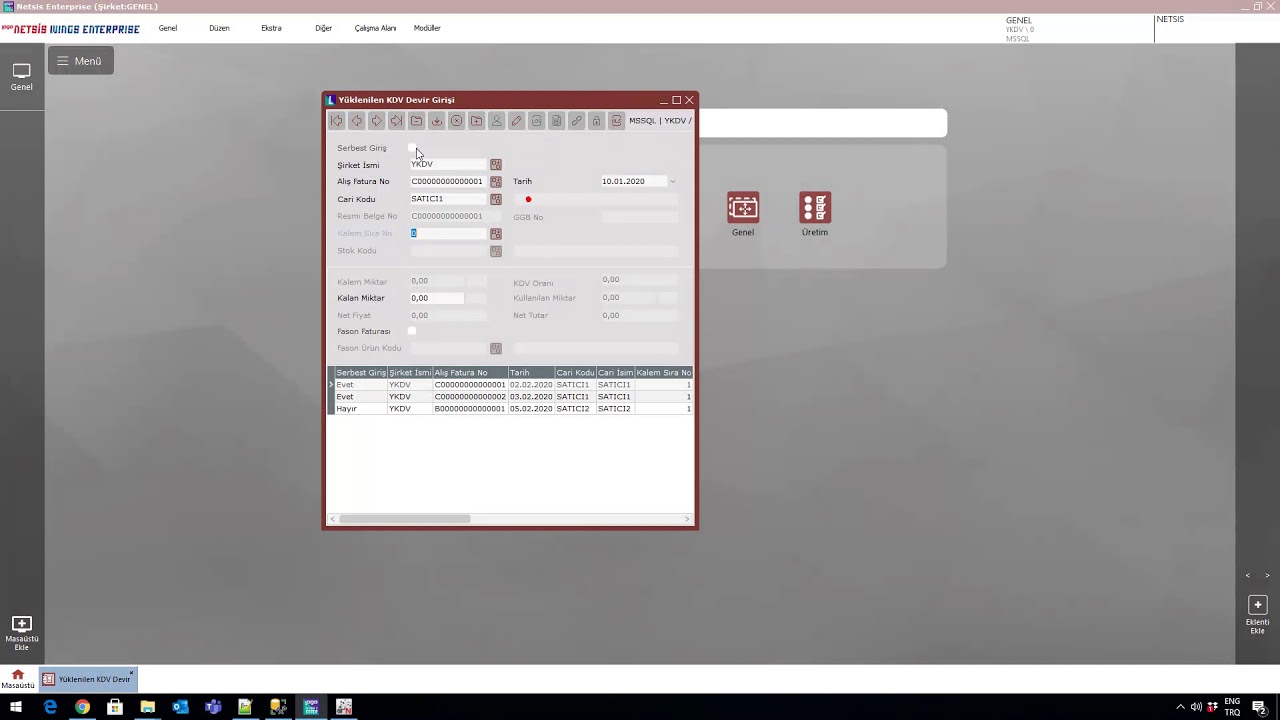The width and height of the screenshot is (1280, 720).
Task: Click the folder open toolbar icon
Action: [x=417, y=121]
